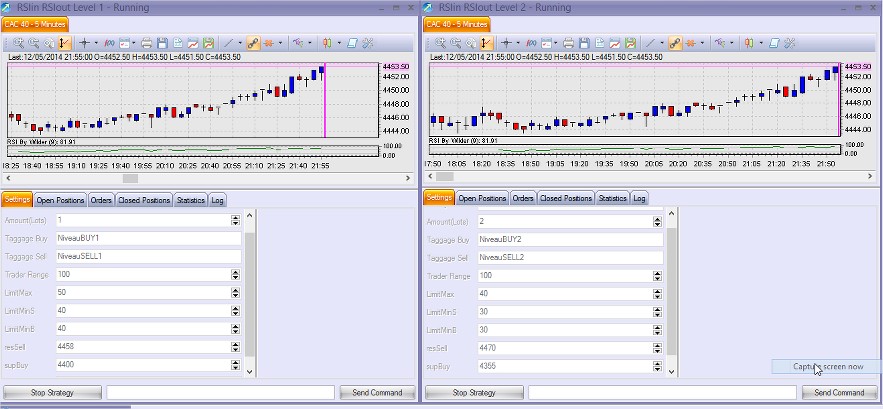Open the f(x) indicators tool in Level 1
This screenshot has height=409, width=883.
click(109, 43)
